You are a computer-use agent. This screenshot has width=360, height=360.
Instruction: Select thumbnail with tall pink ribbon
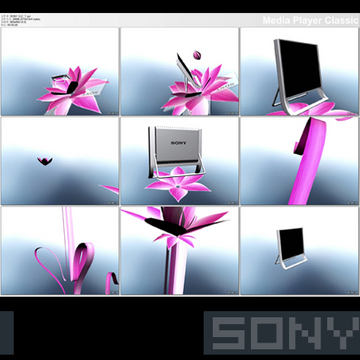tap(299, 161)
